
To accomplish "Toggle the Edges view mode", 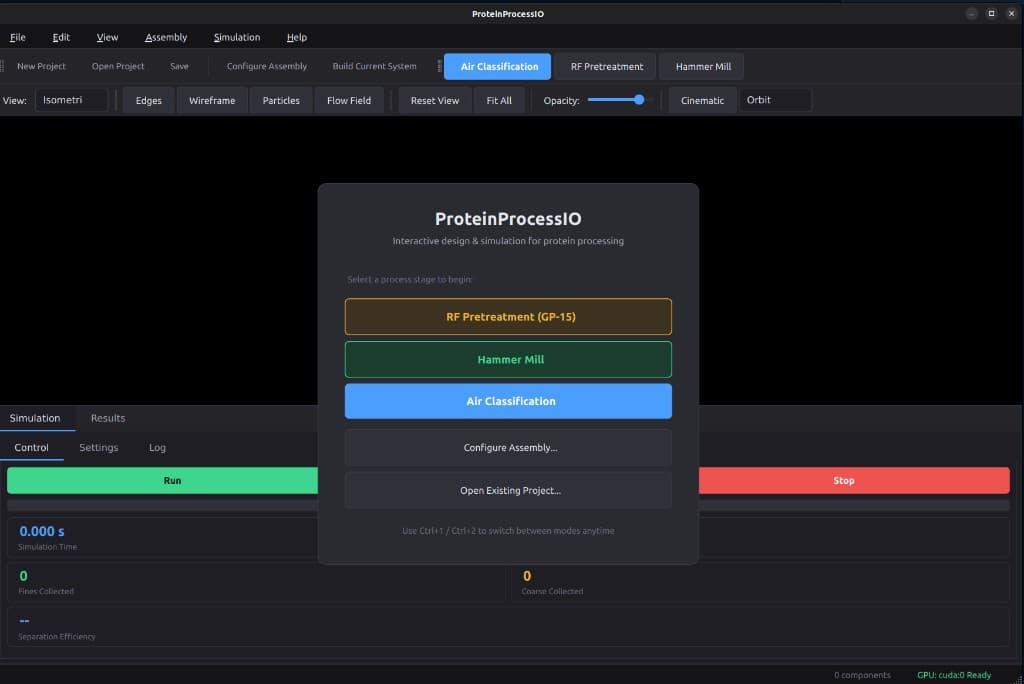I will click(x=148, y=100).
